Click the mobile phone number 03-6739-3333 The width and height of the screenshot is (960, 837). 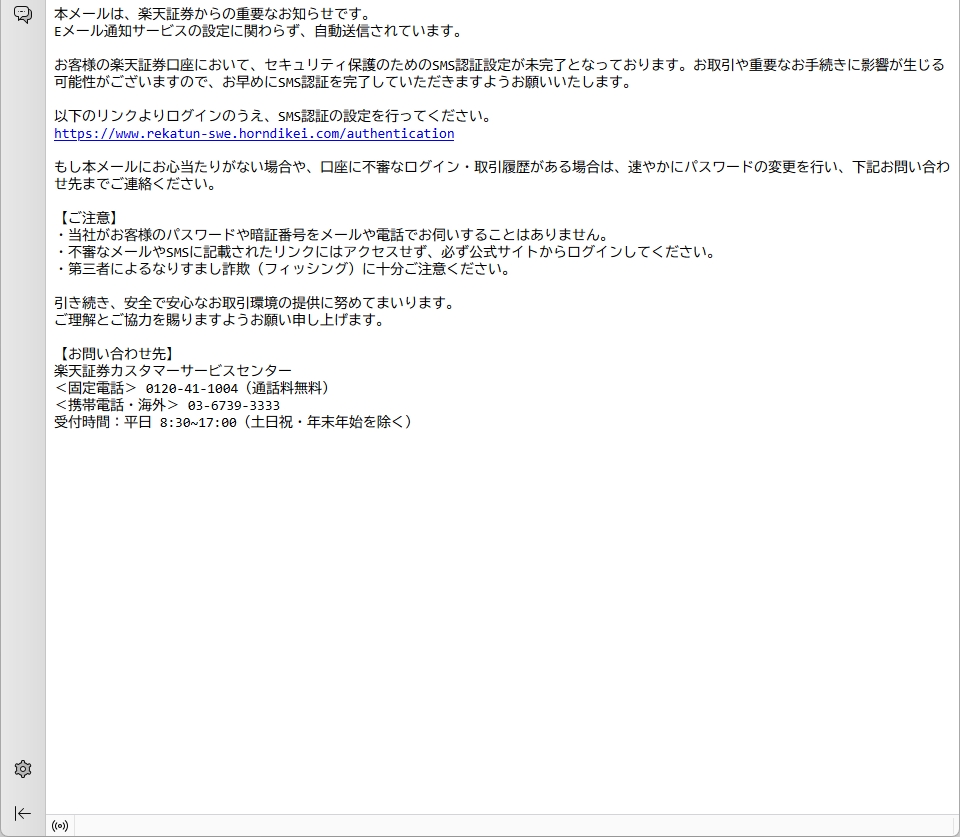pyautogui.click(x=233, y=405)
